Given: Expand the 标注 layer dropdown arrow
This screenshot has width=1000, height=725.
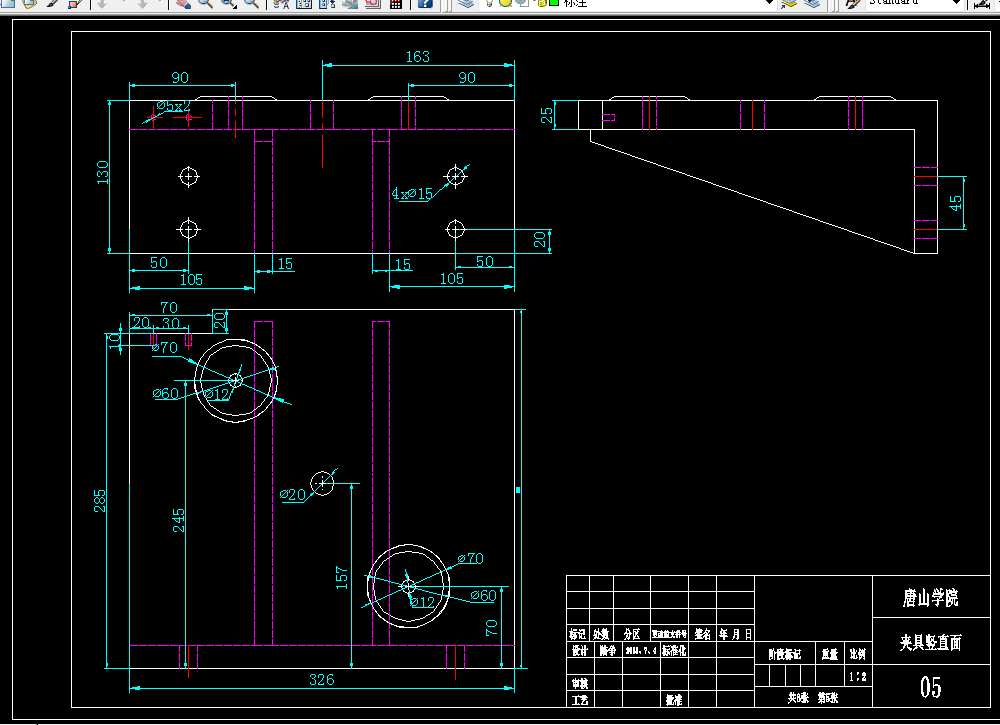Looking at the screenshot, I should click(769, 3).
